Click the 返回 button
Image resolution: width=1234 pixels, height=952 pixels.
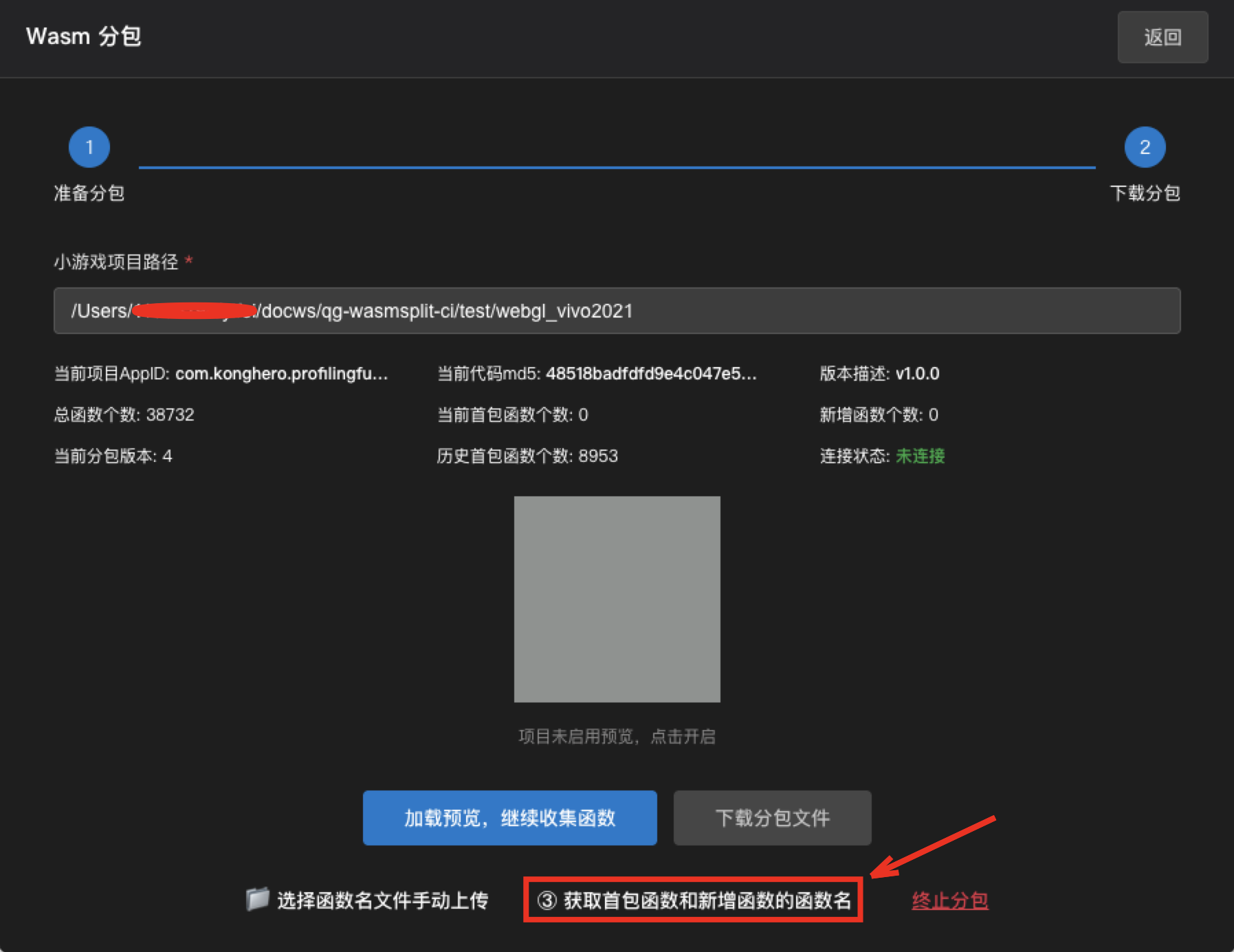tap(1162, 37)
